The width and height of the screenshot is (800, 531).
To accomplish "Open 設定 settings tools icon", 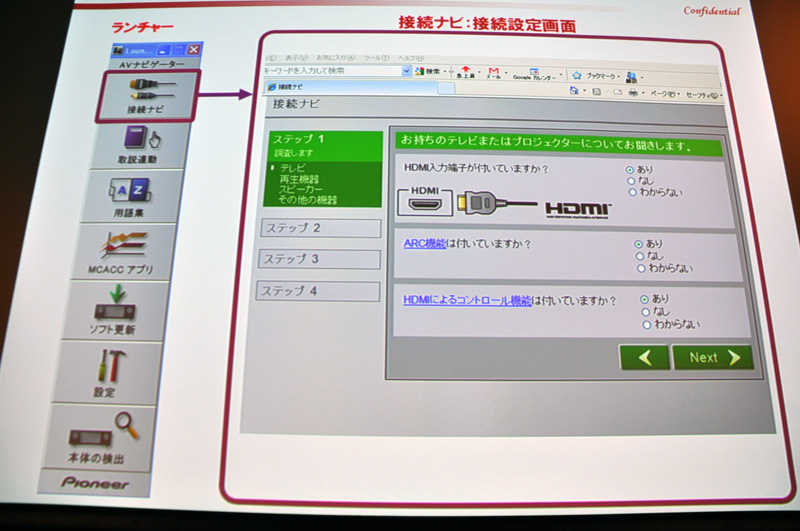I will point(106,373).
